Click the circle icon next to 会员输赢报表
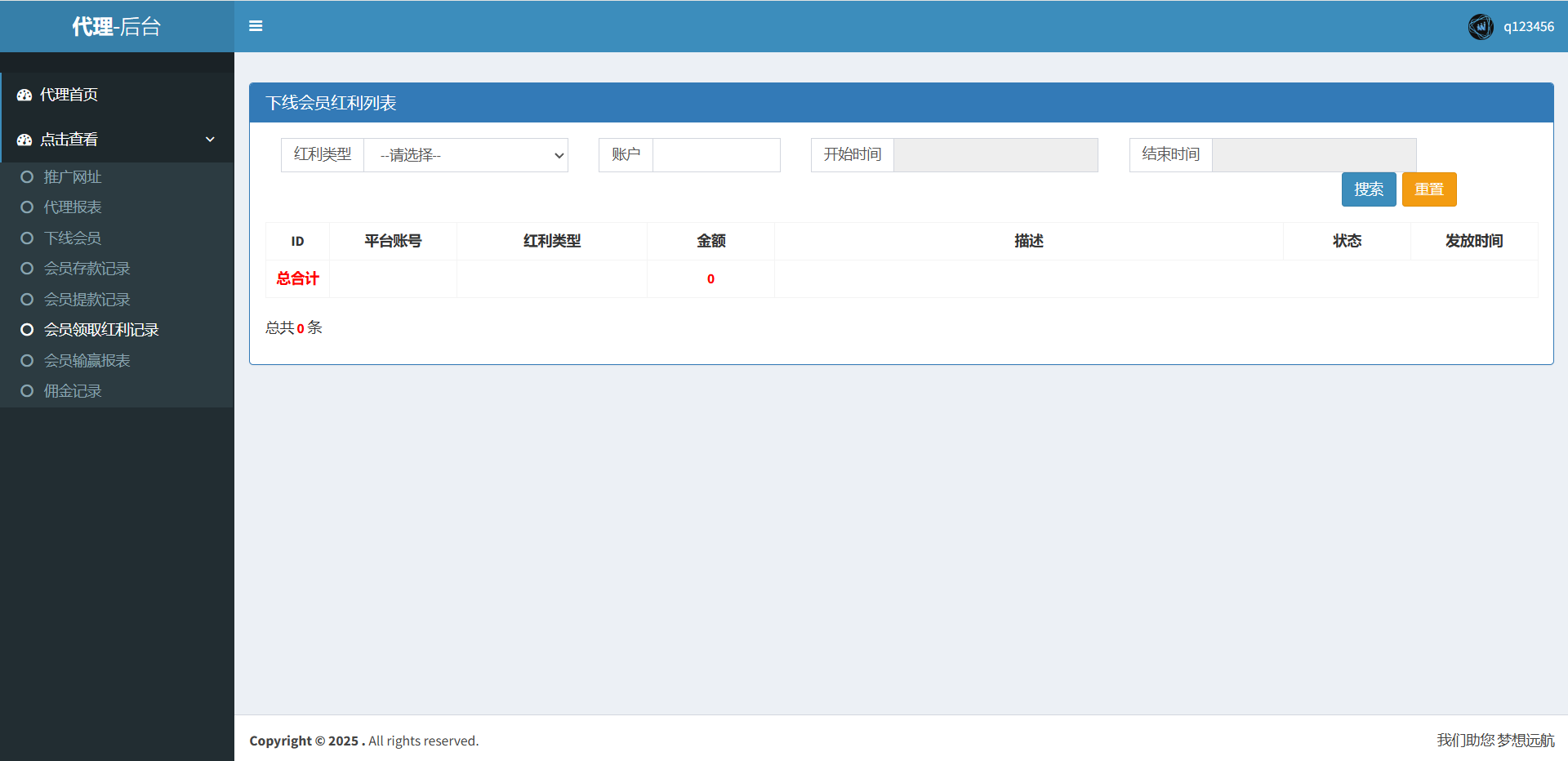This screenshot has width=1568, height=761. click(27, 361)
